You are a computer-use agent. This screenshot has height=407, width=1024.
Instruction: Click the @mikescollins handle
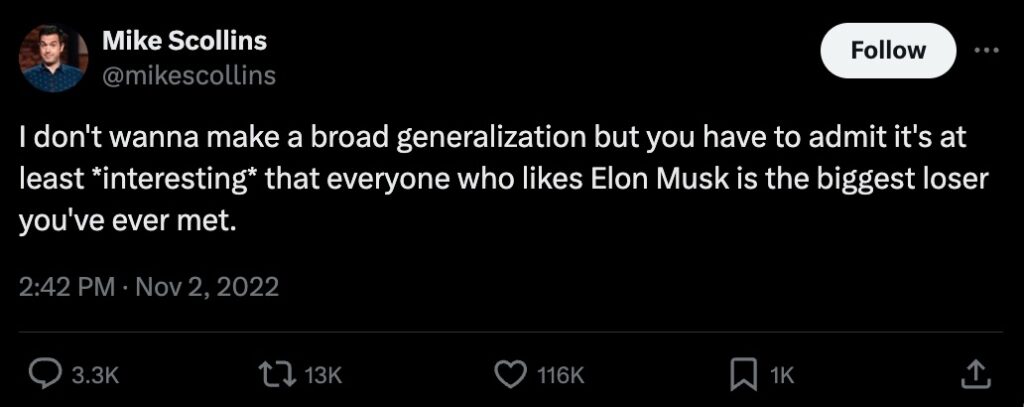[x=189, y=76]
